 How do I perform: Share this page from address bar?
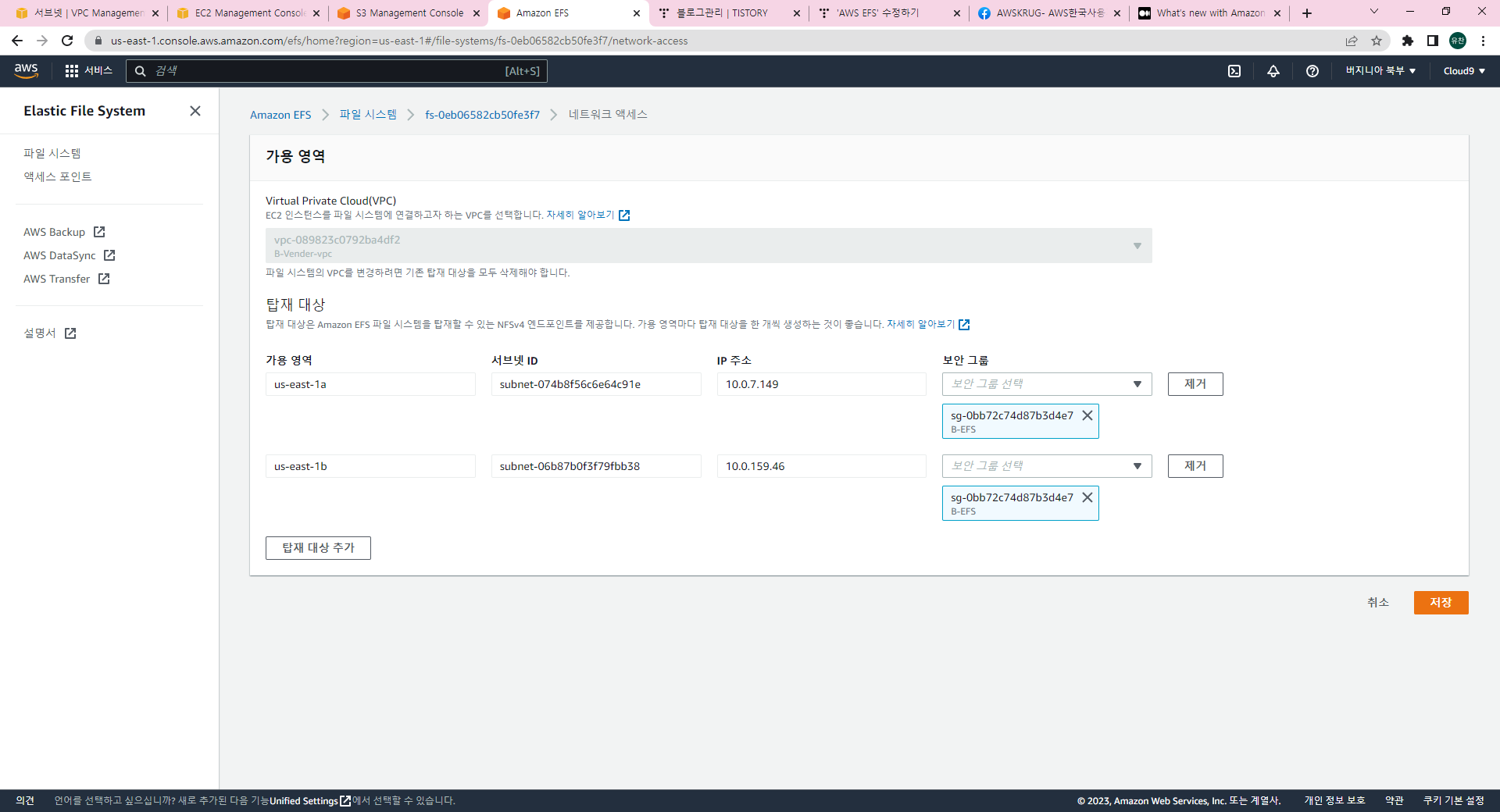click(x=1352, y=41)
